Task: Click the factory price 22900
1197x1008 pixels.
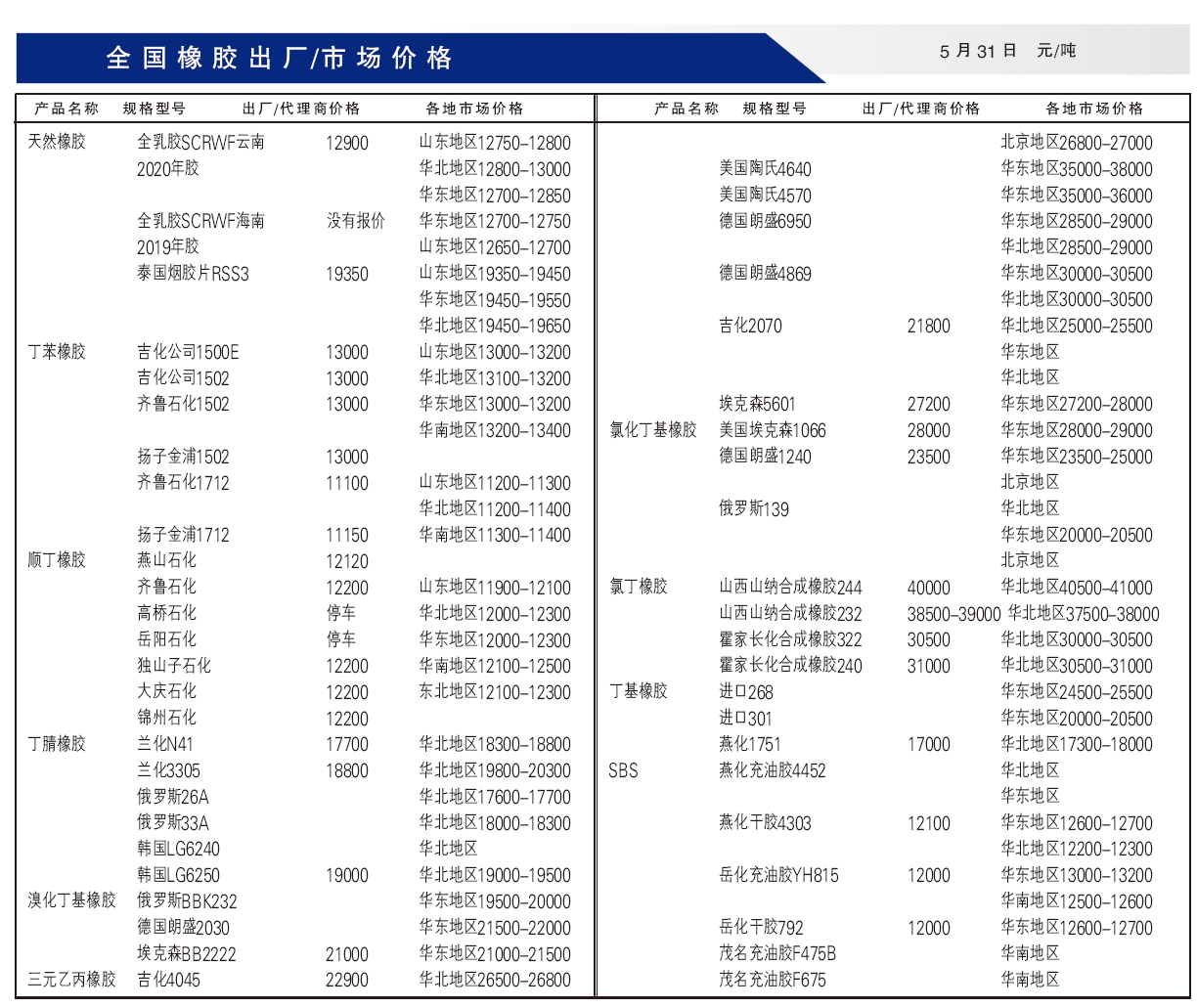Action: [x=347, y=981]
